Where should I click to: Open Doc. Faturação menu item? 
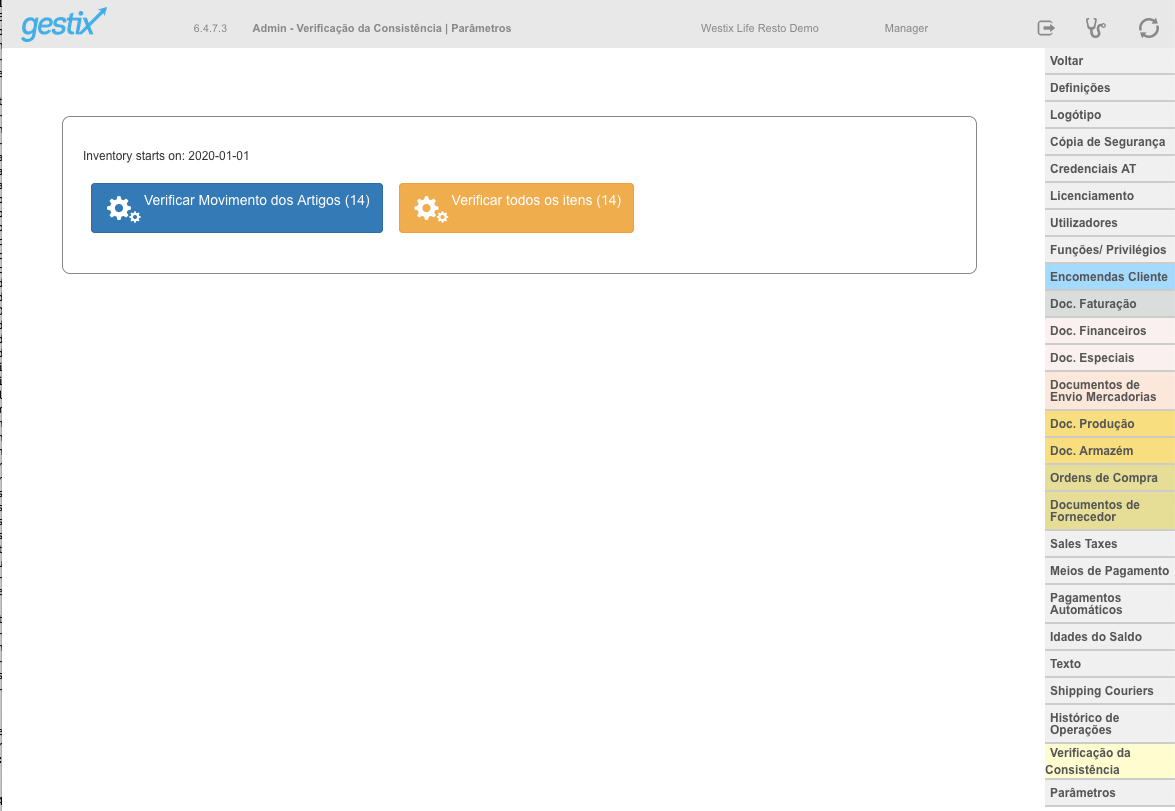click(1109, 304)
